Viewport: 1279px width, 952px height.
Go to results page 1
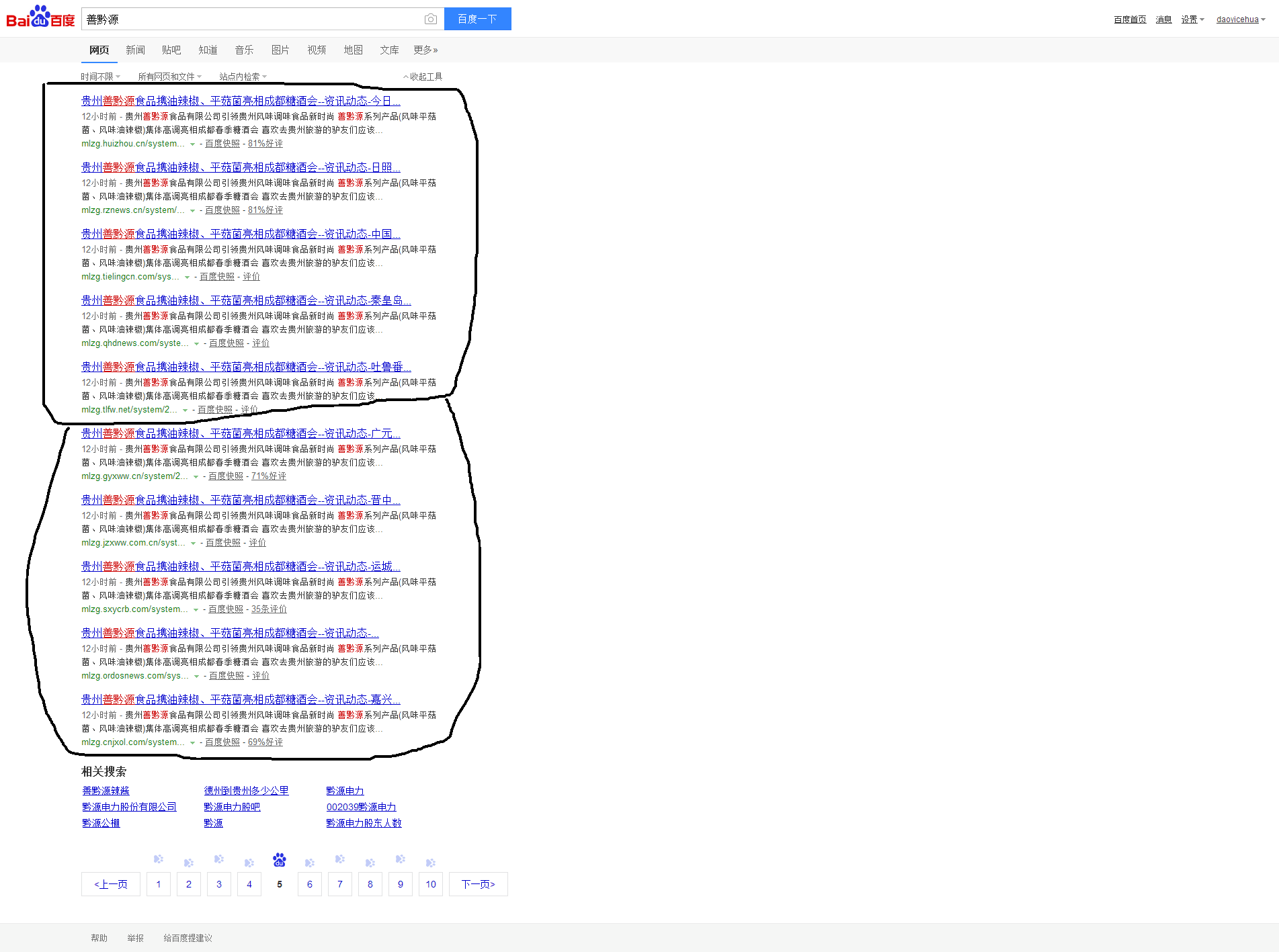point(159,884)
